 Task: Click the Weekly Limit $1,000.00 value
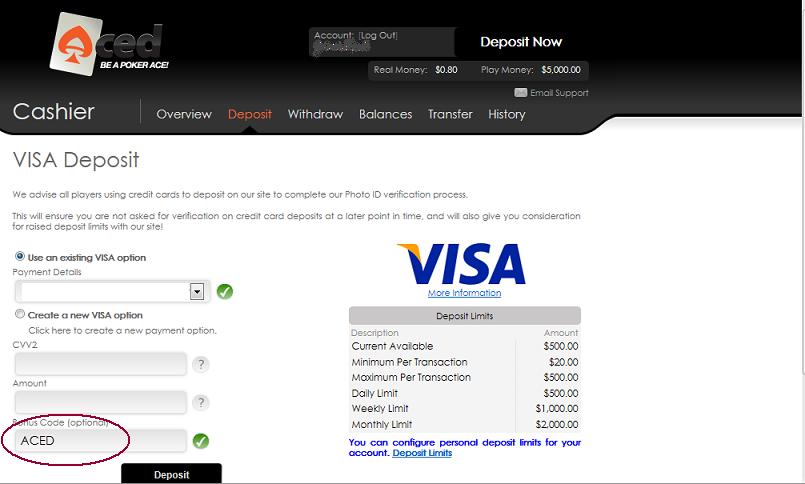tap(557, 409)
